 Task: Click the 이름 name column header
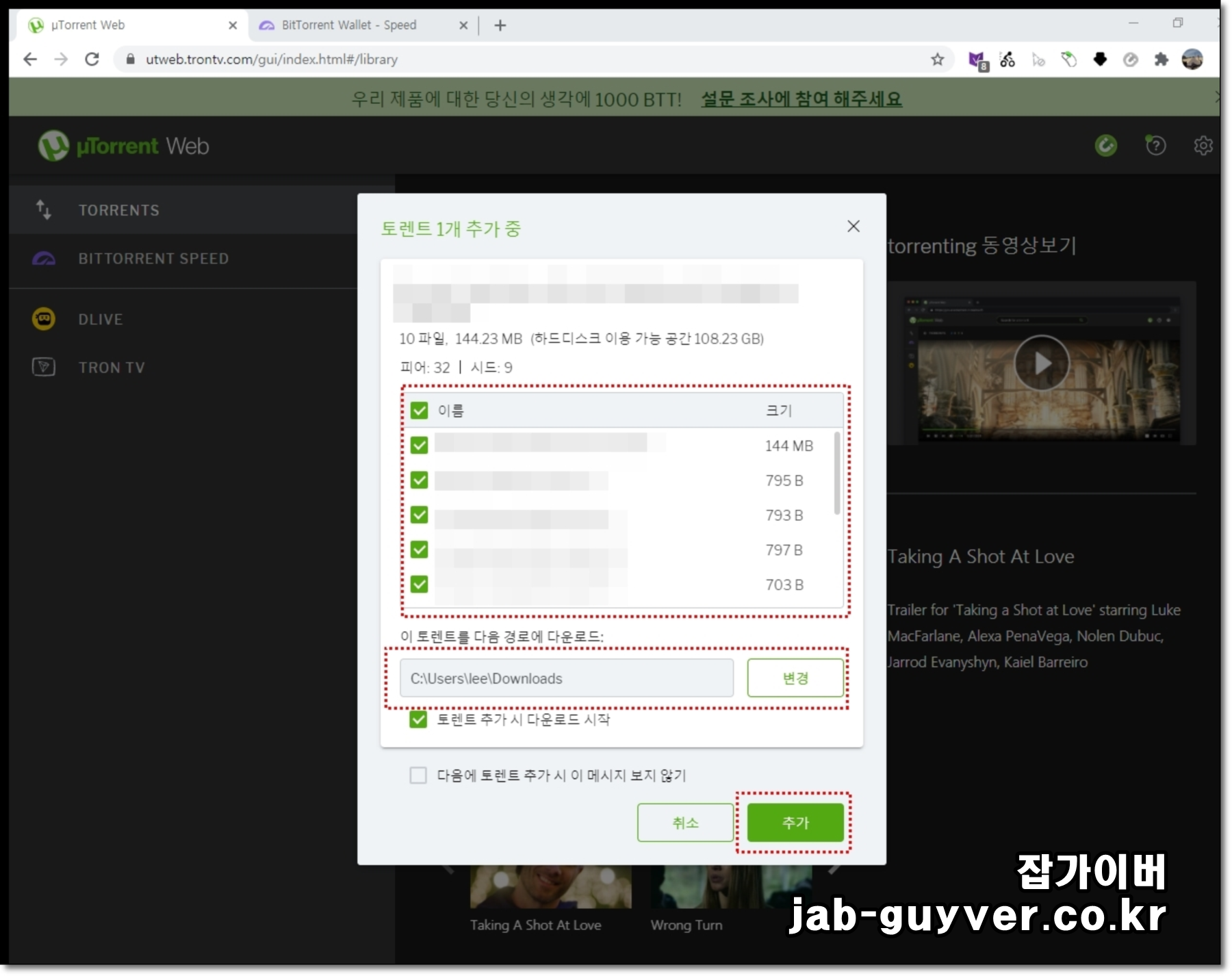pyautogui.click(x=450, y=411)
